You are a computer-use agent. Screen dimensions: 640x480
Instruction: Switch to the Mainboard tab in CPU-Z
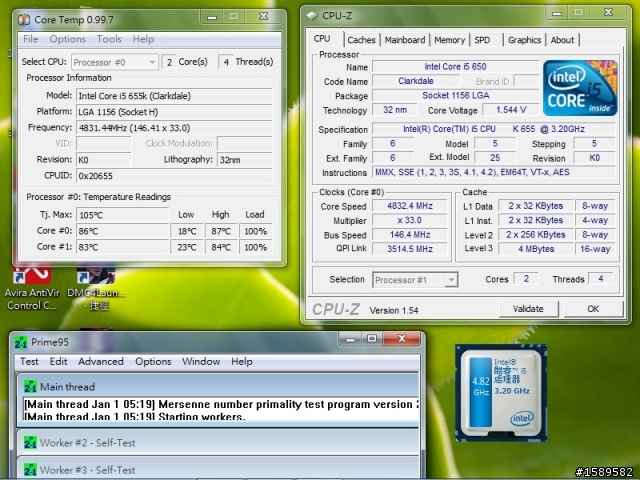click(404, 40)
